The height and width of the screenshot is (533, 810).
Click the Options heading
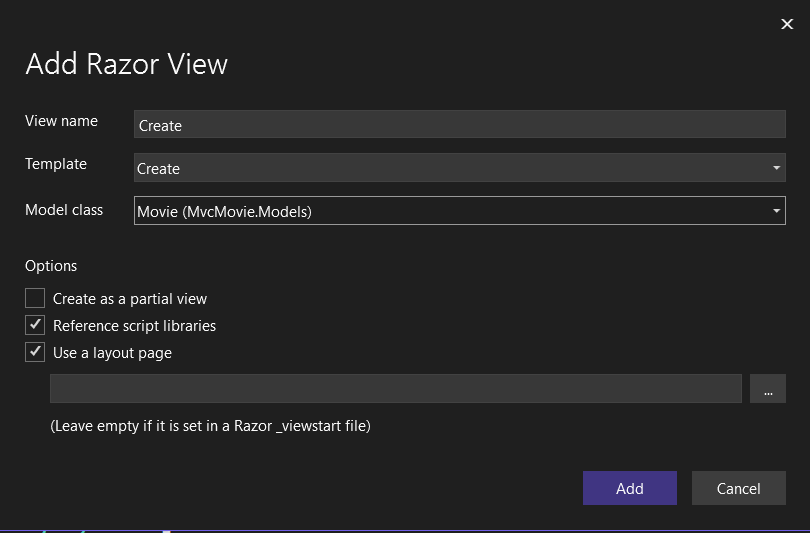pyautogui.click(x=51, y=266)
